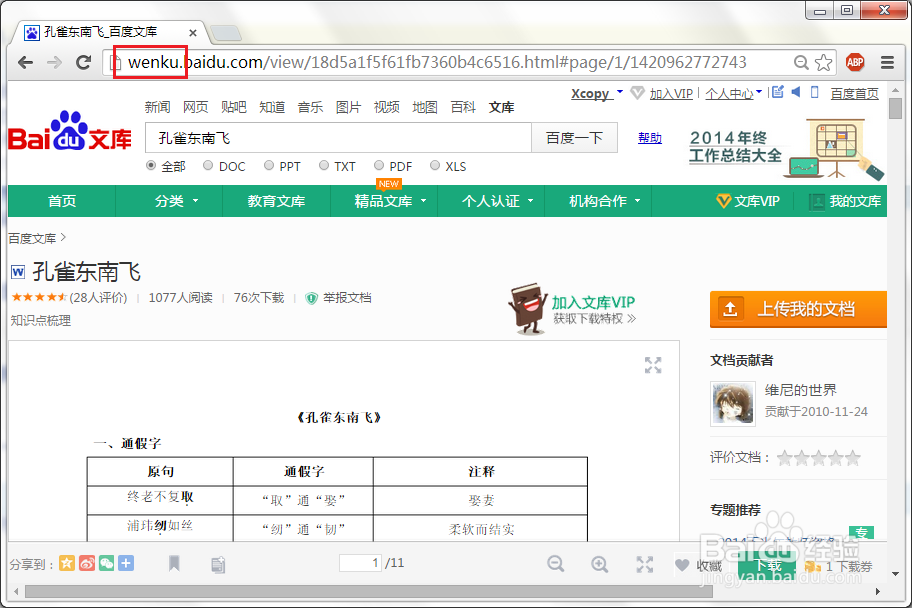912x608 pixels.
Task: Expand the Xcopy user dropdown
Action: (620, 92)
